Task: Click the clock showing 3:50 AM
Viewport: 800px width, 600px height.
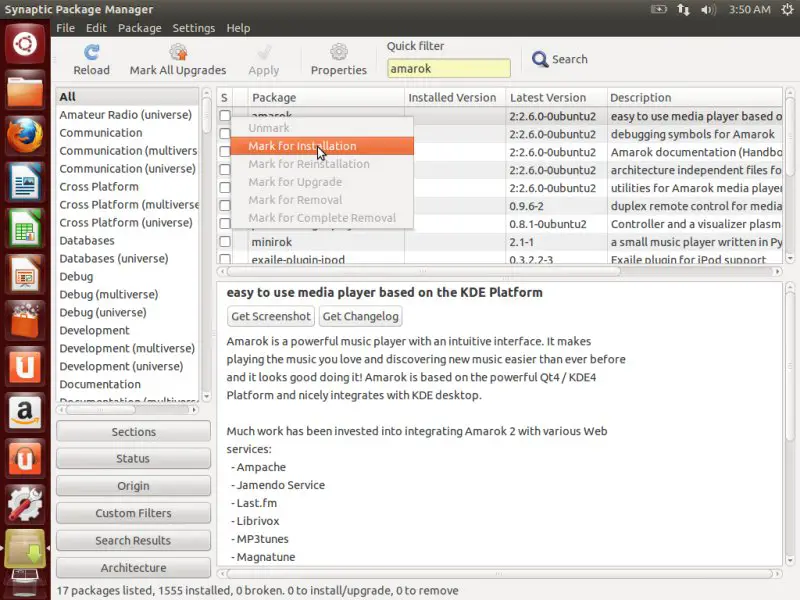Action: coord(749,9)
